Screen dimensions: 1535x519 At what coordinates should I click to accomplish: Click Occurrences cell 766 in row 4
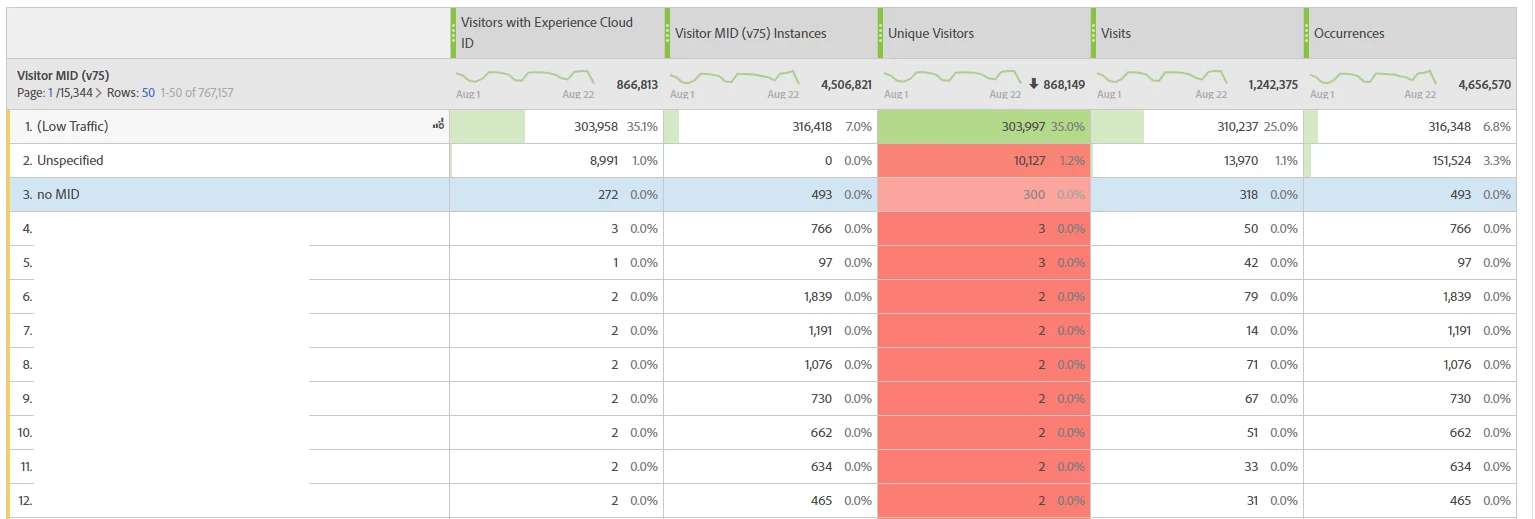point(1412,229)
